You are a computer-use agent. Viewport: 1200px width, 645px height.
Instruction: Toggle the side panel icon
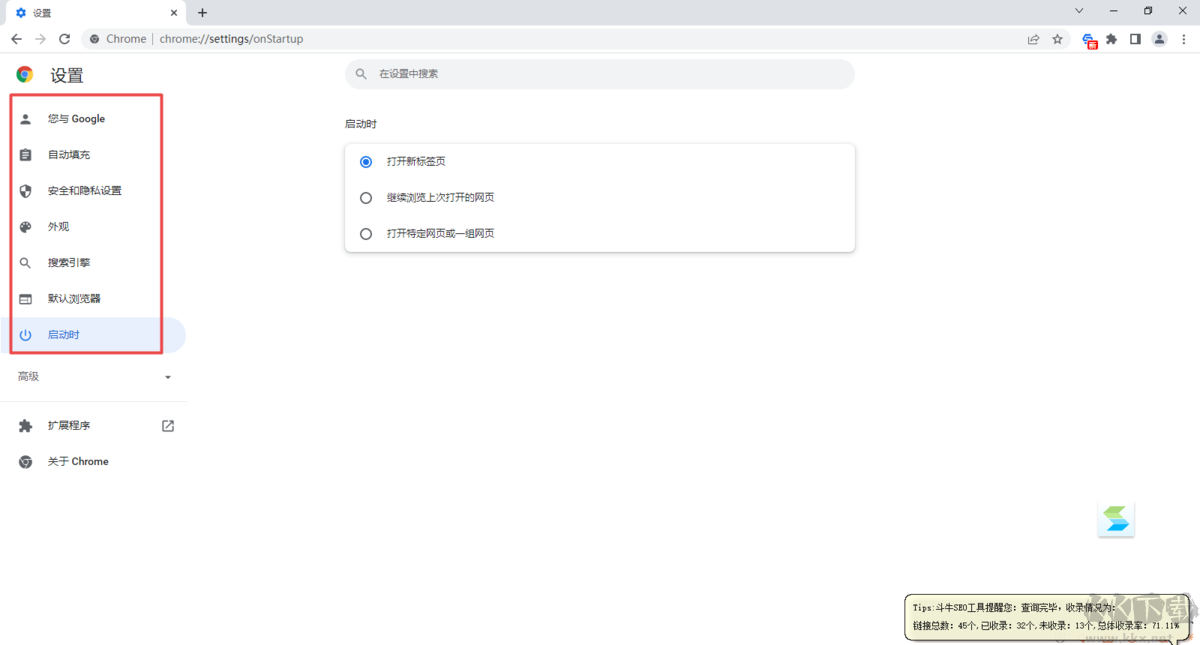pyautogui.click(x=1135, y=39)
